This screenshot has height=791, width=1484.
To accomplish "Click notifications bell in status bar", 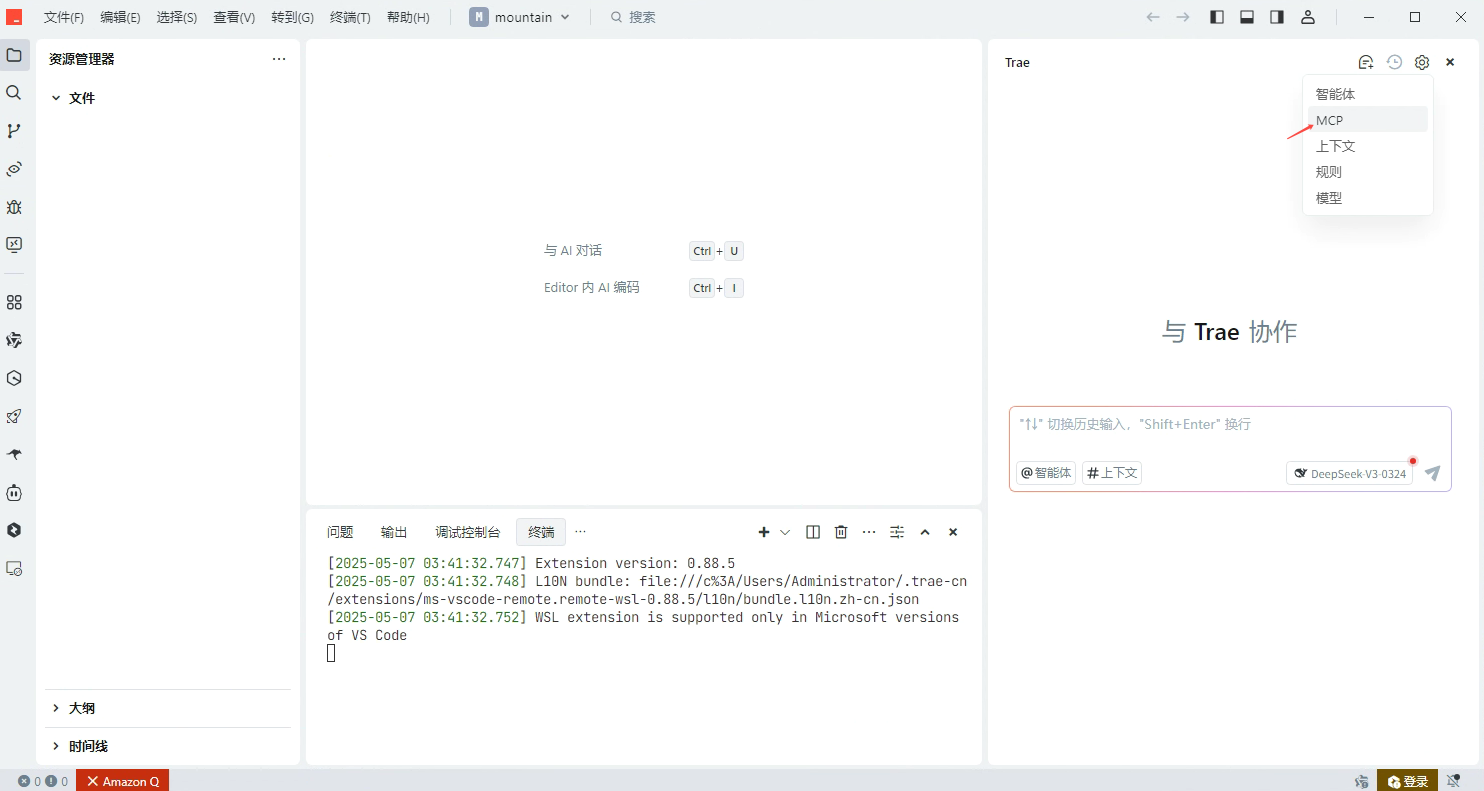I will 1453,781.
